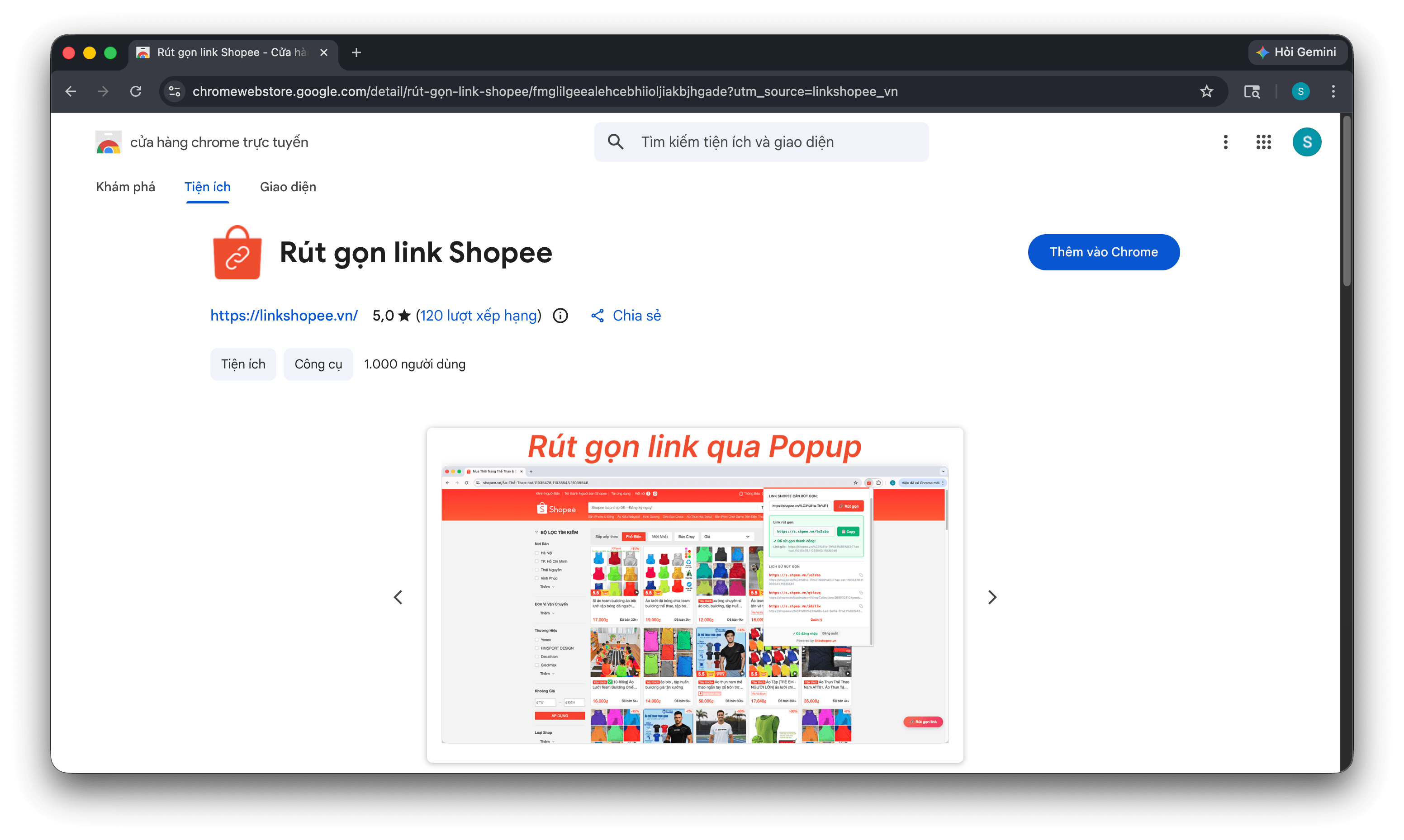Click the Công cụ category chip

click(318, 364)
